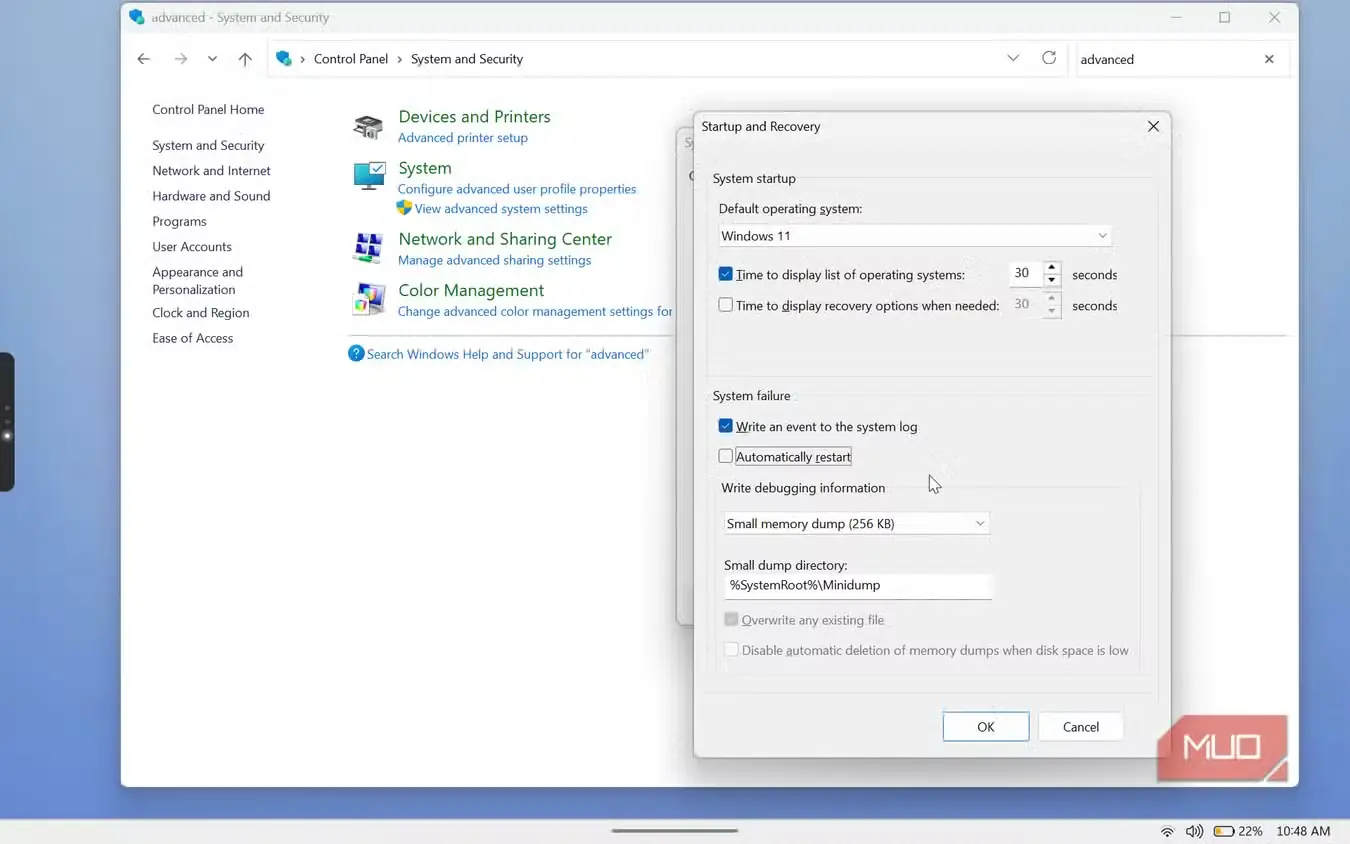
Task: Click 'Control Panel' in the breadcrumb path
Action: pos(351,59)
